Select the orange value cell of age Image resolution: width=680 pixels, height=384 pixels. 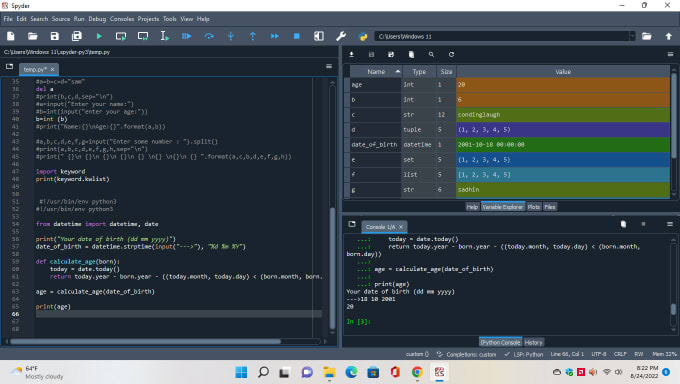point(562,85)
